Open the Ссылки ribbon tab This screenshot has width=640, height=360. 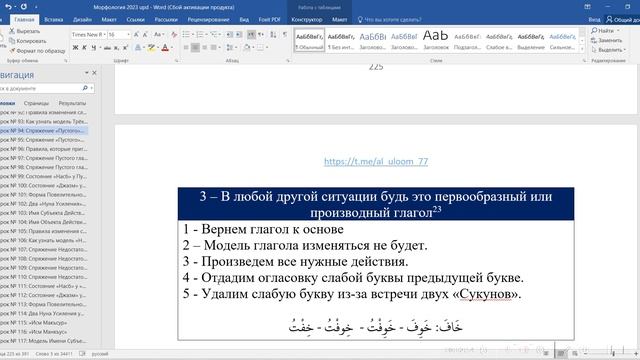coord(135,20)
